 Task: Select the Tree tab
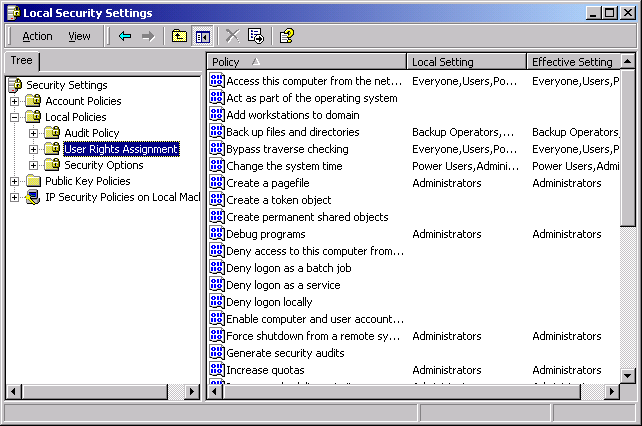[20, 61]
